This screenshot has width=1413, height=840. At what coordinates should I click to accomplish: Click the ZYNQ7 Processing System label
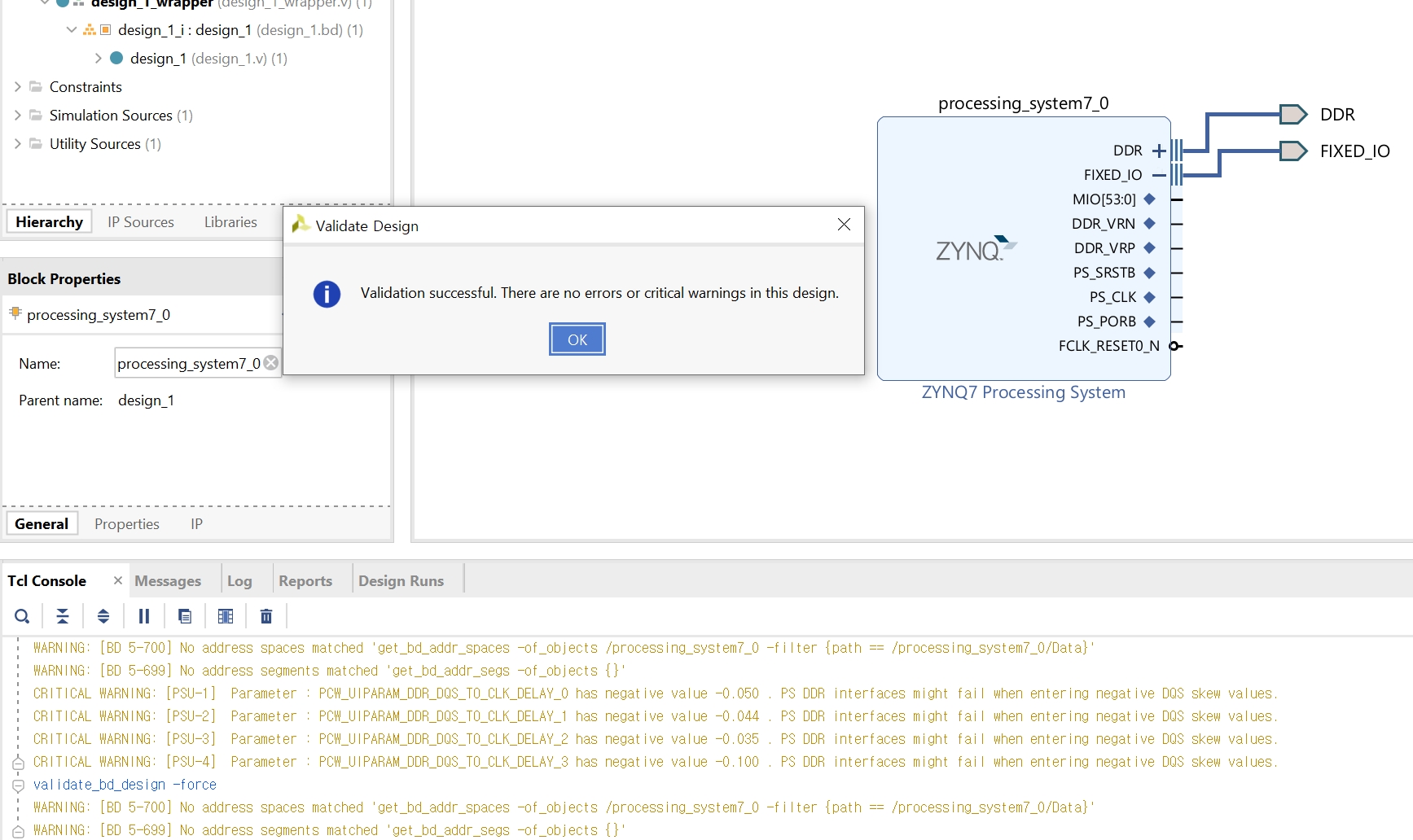pos(1023,392)
